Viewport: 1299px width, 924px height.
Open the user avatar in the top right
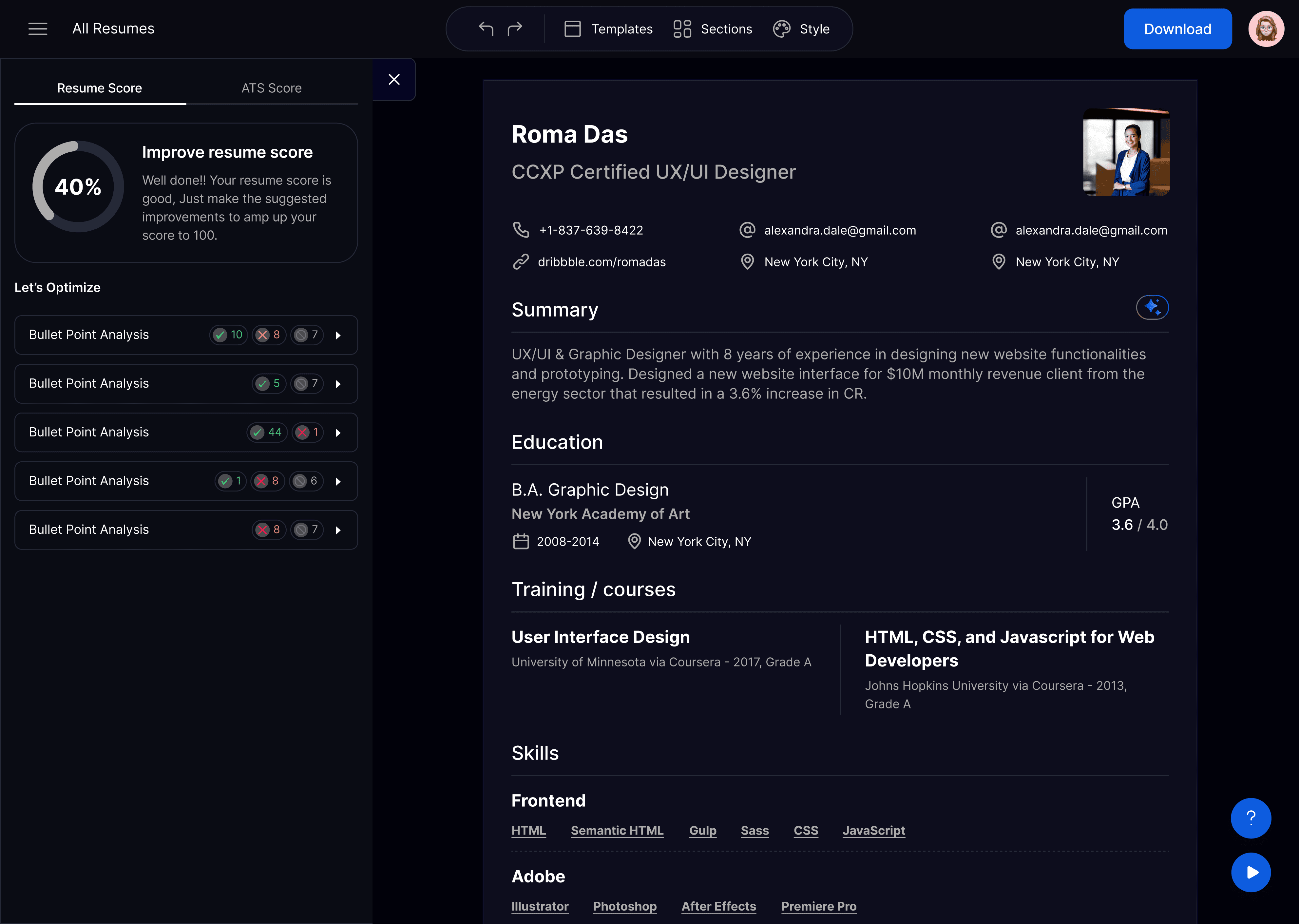point(1266,29)
